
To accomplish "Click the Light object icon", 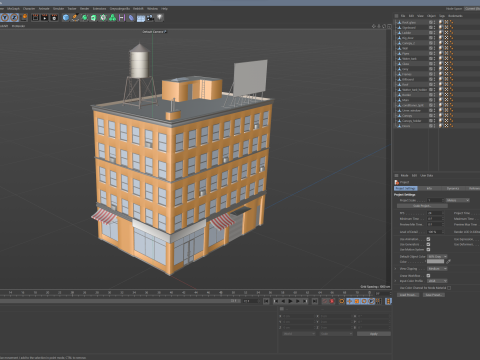I will coord(160,18).
